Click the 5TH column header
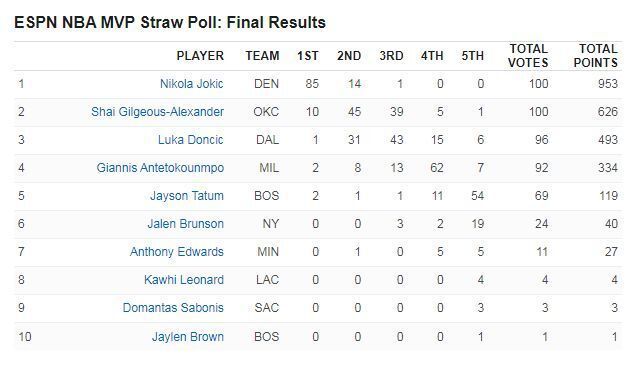This screenshot has height=365, width=637. click(x=472, y=56)
